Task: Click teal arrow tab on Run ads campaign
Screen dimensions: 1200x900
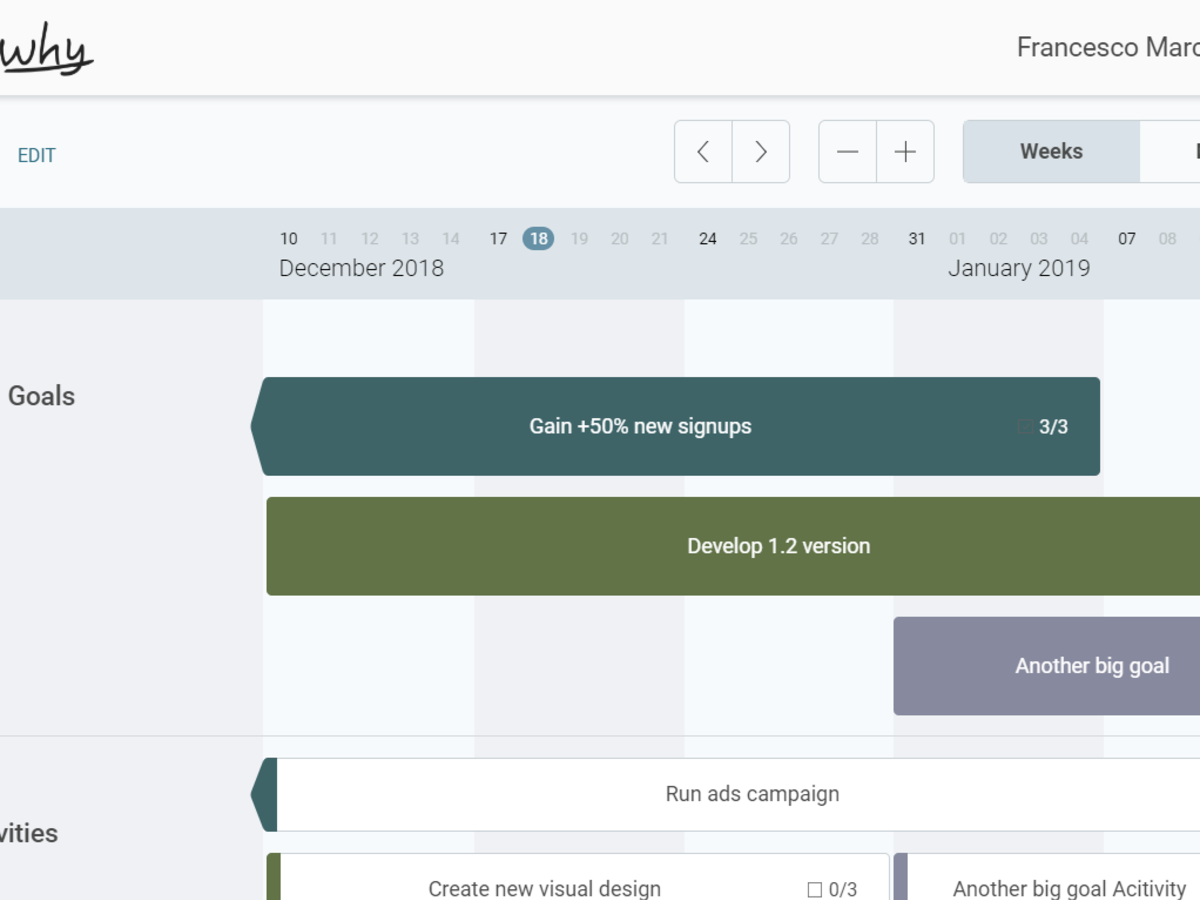Action: click(264, 795)
